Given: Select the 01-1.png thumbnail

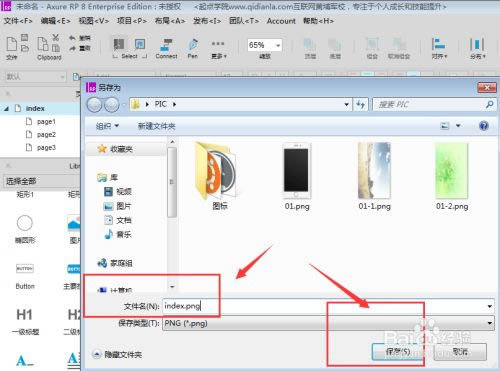Looking at the screenshot, I should pos(374,176).
